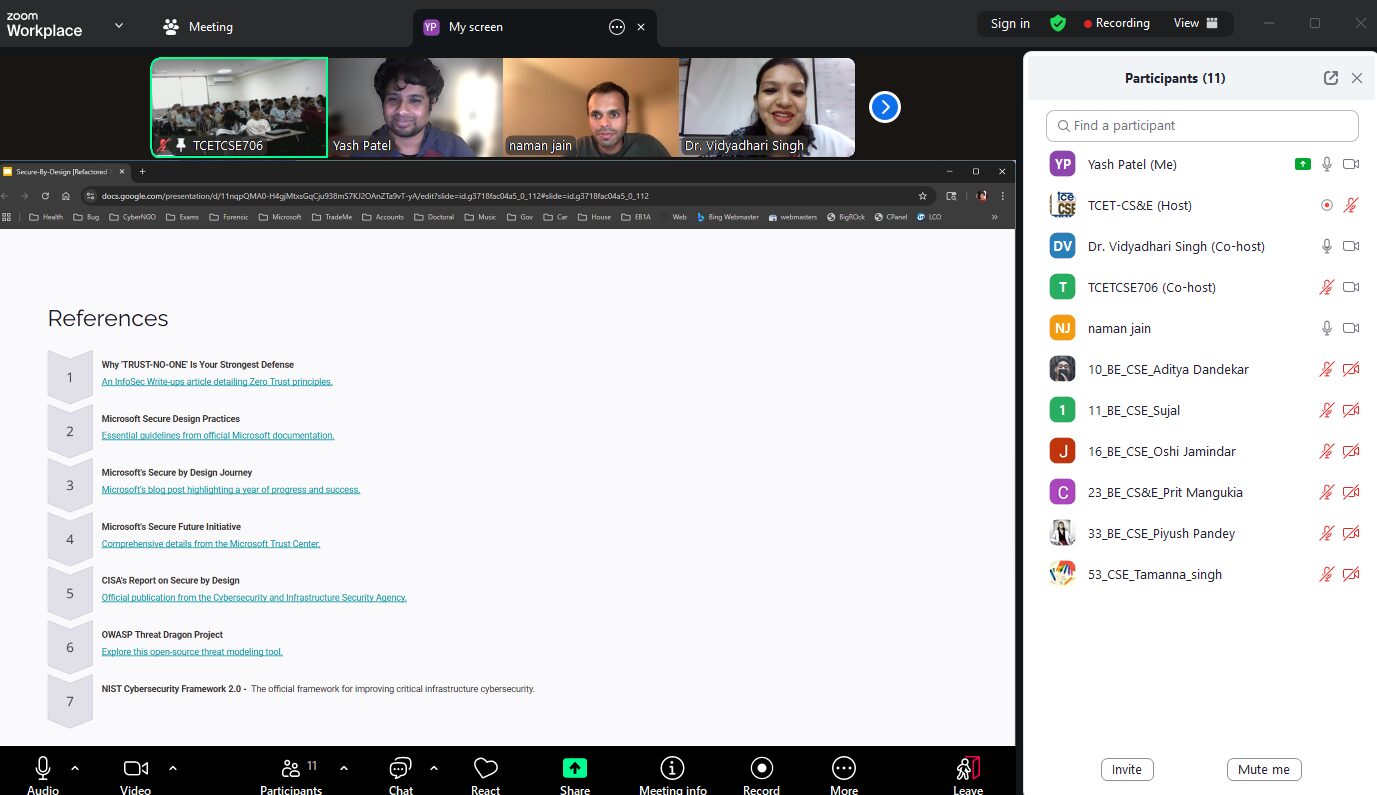Click the encryption shield icon
This screenshot has height=795, width=1377.
click(x=1057, y=24)
